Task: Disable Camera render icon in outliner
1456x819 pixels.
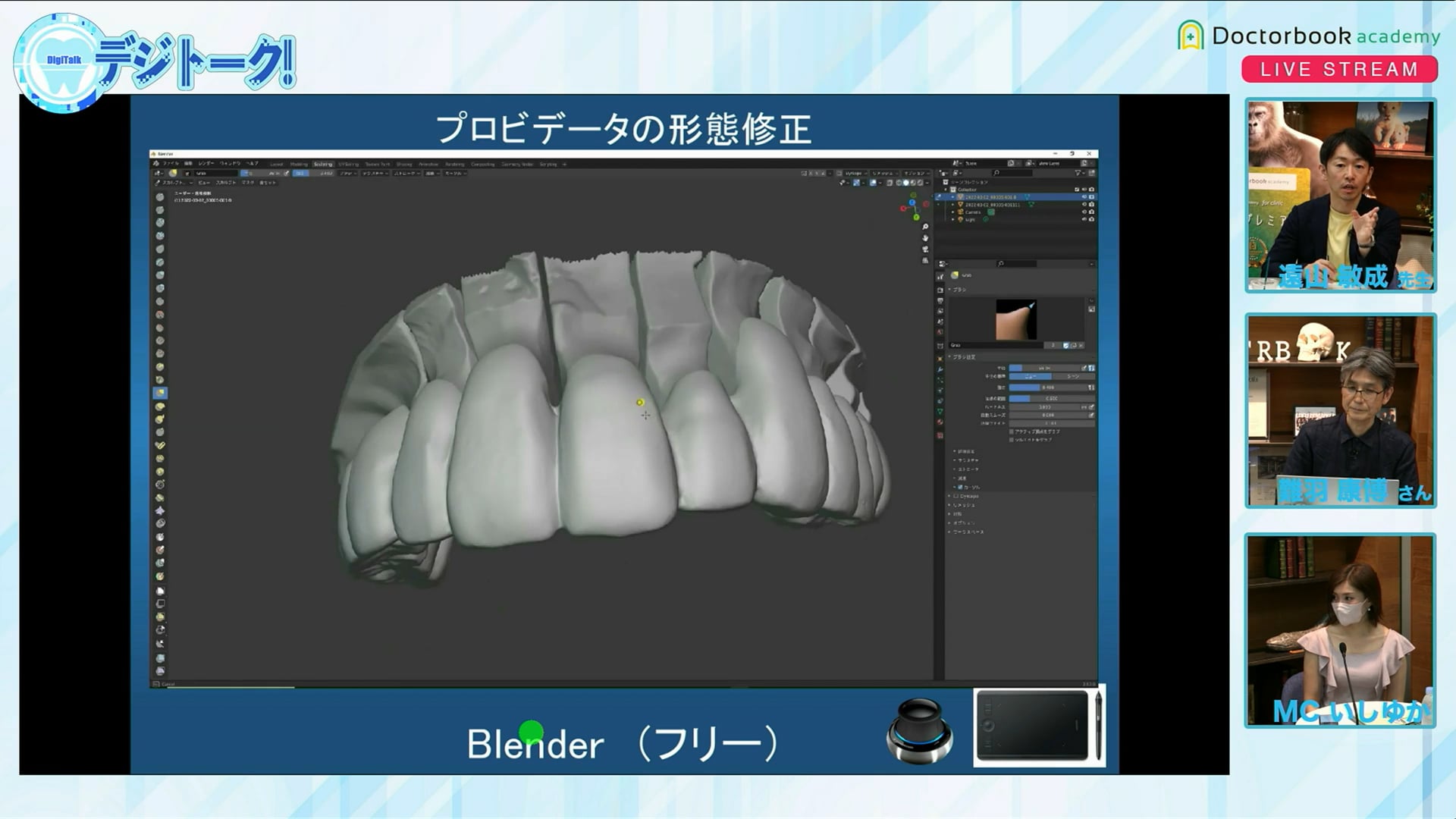Action: [1092, 212]
